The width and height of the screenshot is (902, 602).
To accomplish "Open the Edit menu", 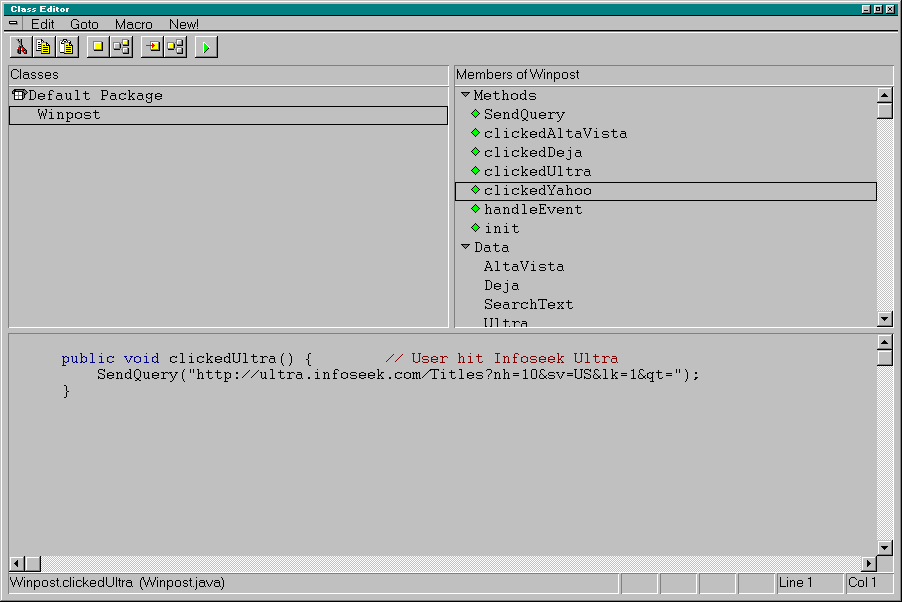I will coord(43,24).
